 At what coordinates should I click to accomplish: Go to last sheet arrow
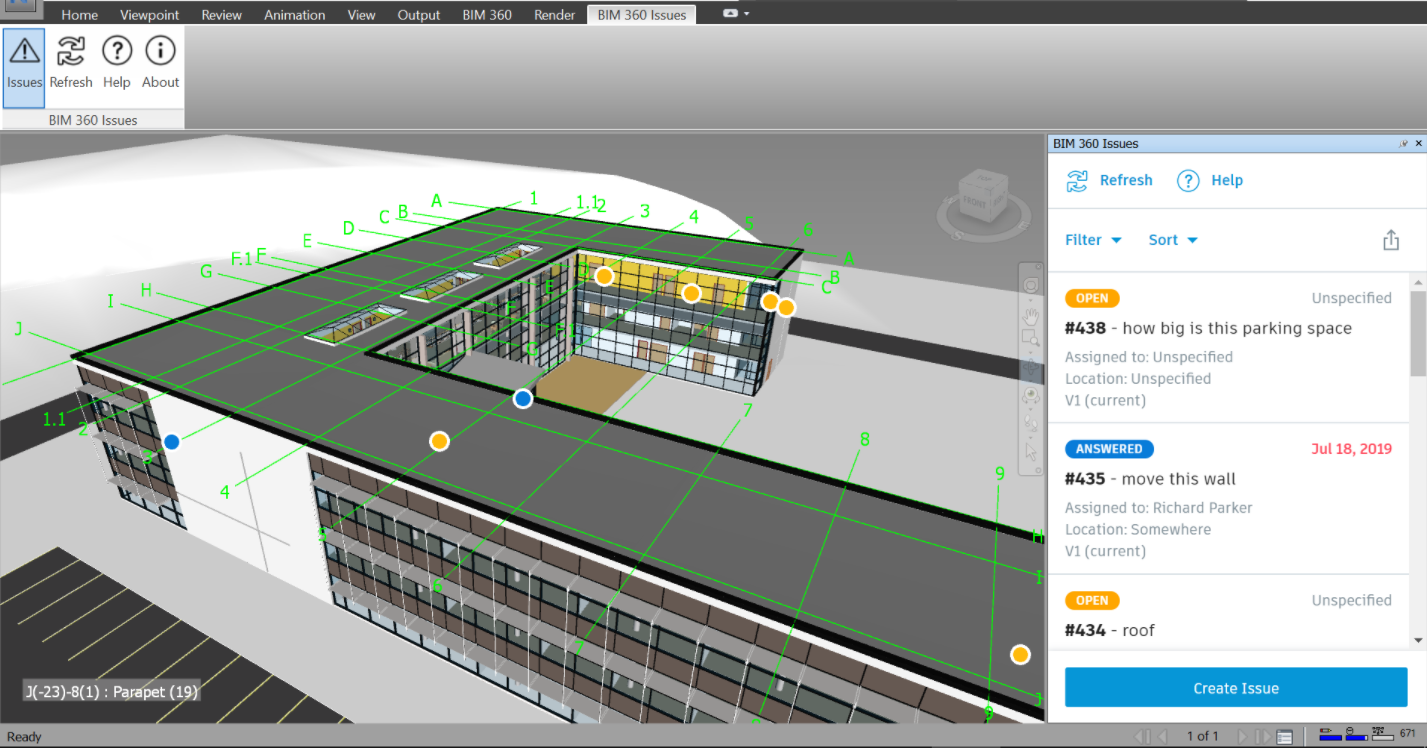coord(1264,737)
